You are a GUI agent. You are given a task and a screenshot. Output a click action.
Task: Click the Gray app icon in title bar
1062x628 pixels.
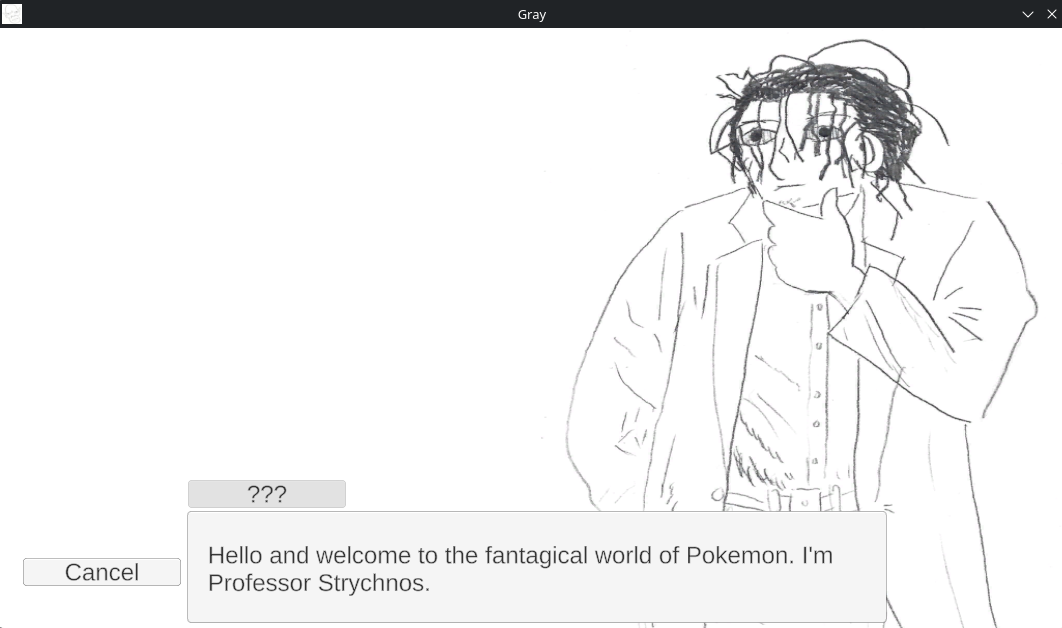(x=12, y=14)
